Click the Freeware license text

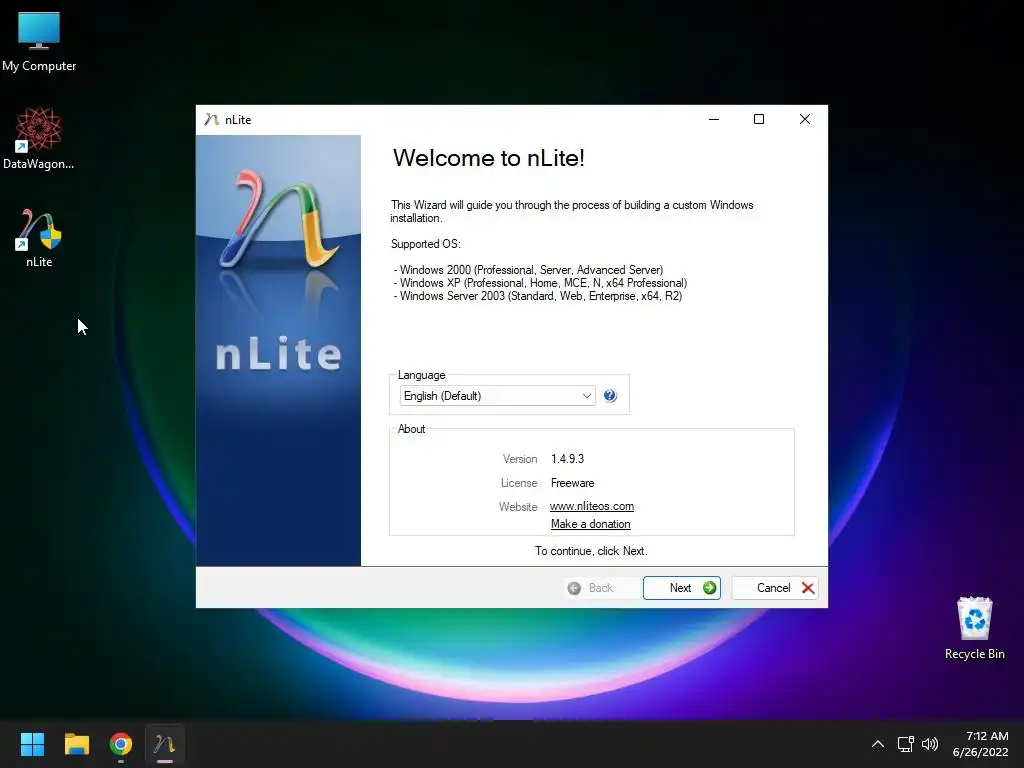click(572, 483)
